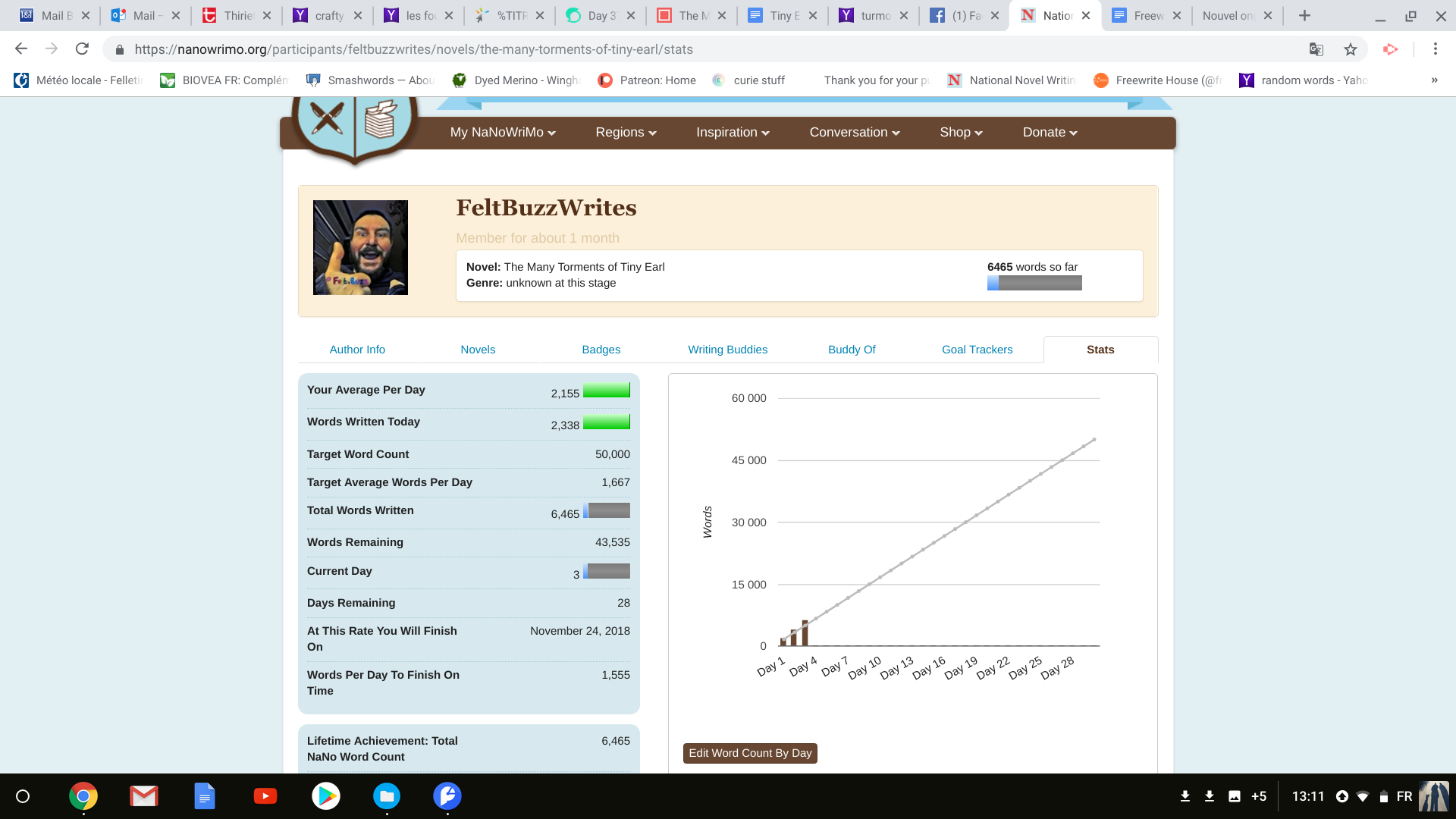Screen dimensions: 1456x819
Task: Open the Google Translate page icon
Action: click(x=1316, y=49)
